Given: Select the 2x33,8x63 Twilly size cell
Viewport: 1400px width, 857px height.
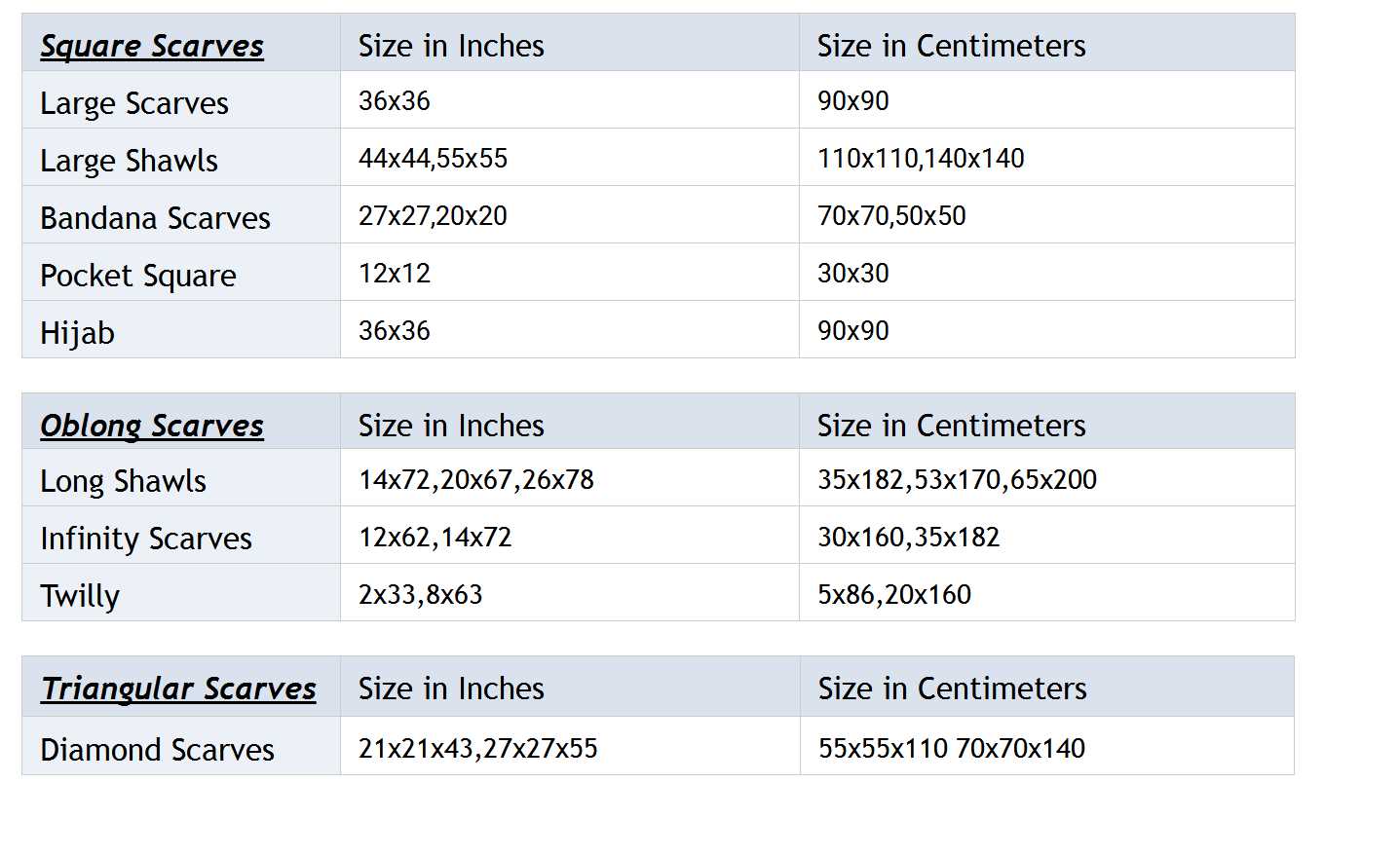Looking at the screenshot, I should click(420, 594).
